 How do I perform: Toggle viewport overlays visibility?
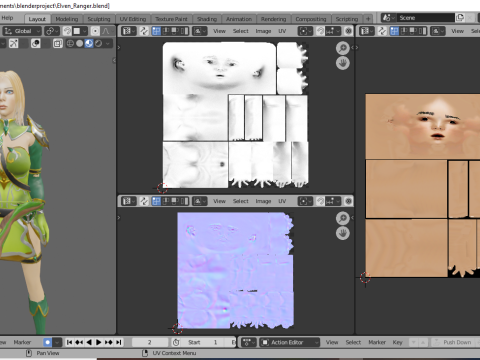[36, 43]
